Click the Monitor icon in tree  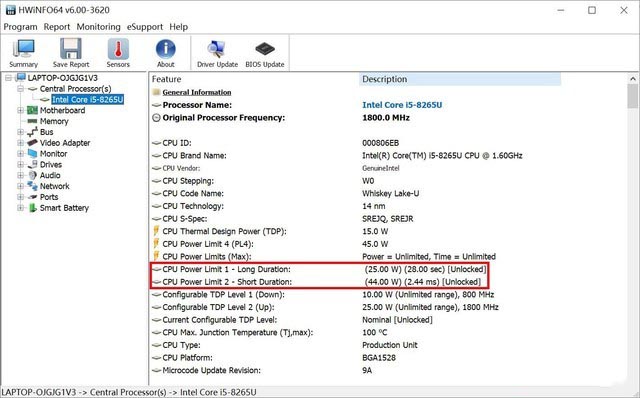pyautogui.click(x=32, y=153)
